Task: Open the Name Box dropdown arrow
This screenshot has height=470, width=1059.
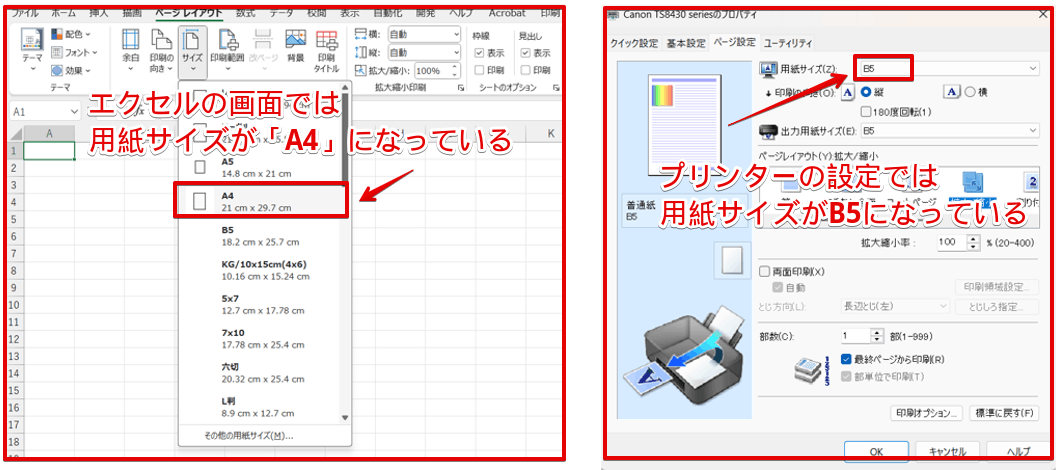Action: pyautogui.click(x=74, y=111)
